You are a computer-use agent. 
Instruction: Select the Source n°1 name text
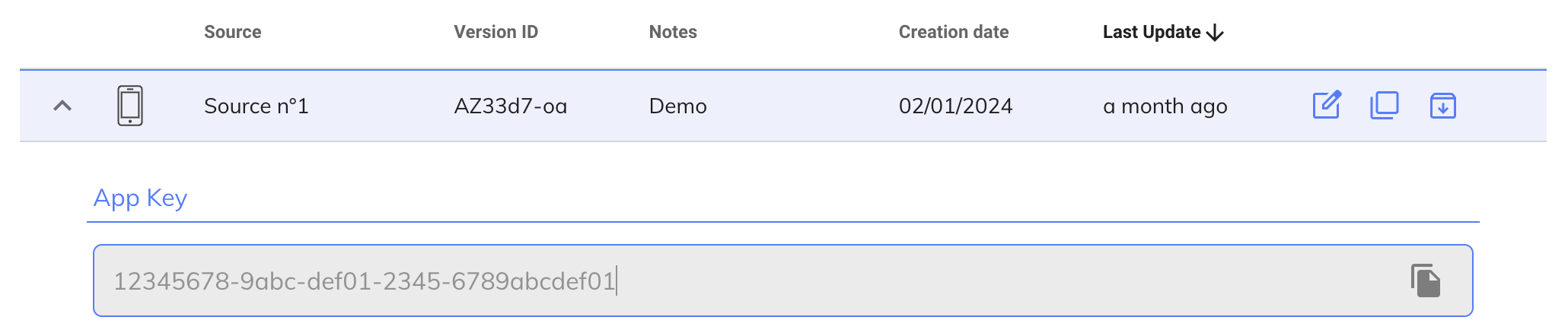[256, 106]
